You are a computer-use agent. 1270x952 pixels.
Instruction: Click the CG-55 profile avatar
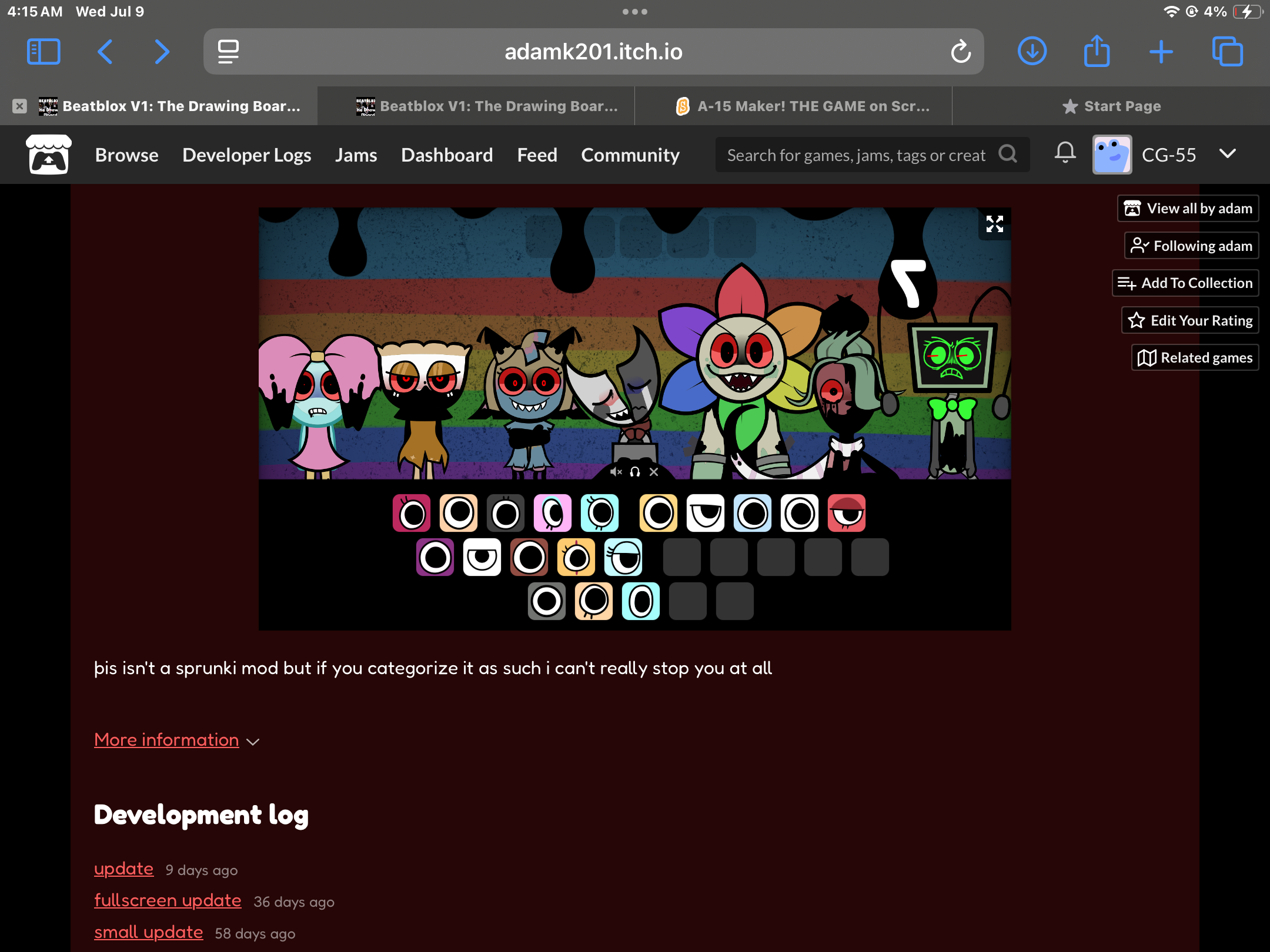pyautogui.click(x=1112, y=155)
